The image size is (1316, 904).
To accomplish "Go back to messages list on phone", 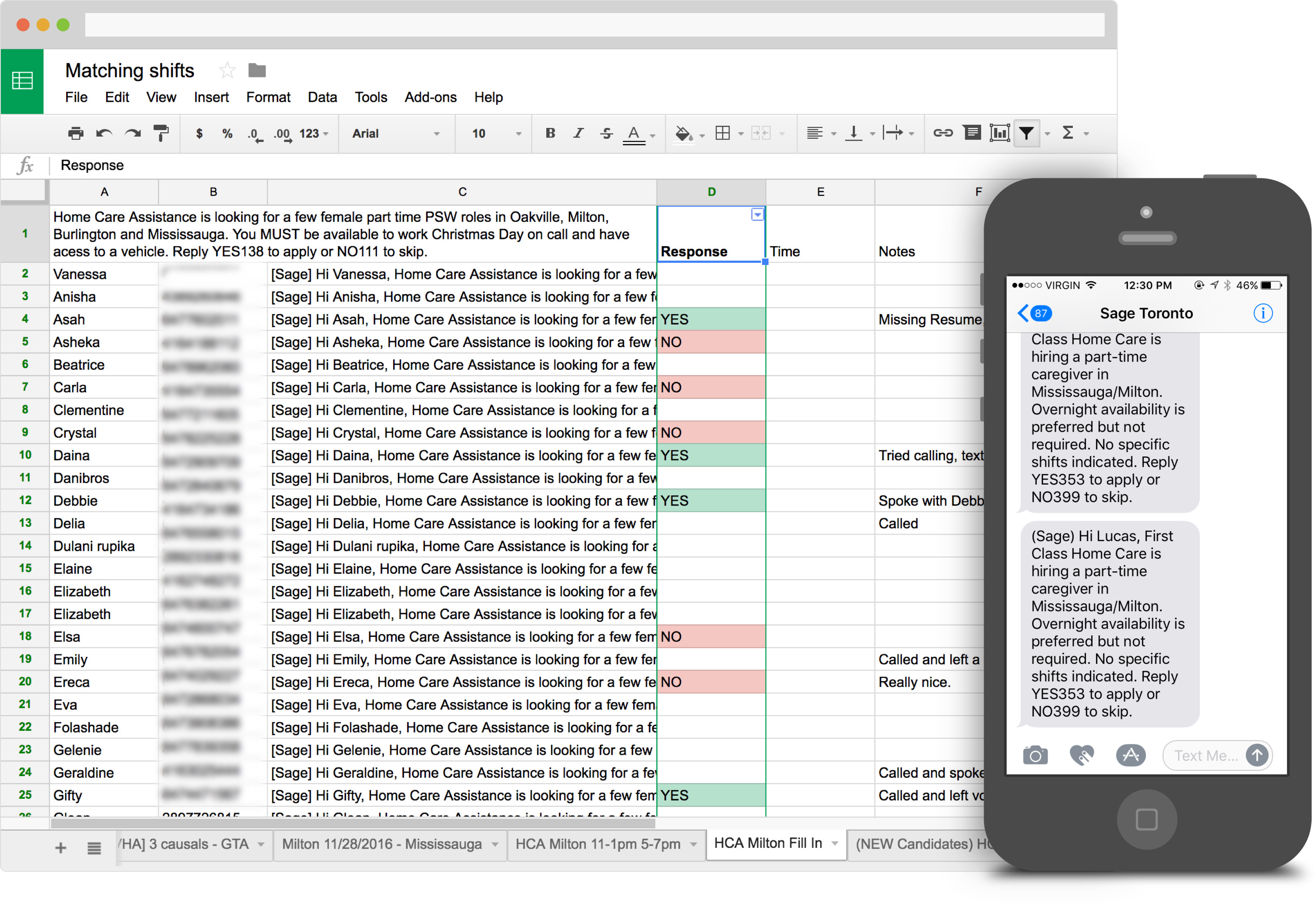I will [x=1035, y=313].
